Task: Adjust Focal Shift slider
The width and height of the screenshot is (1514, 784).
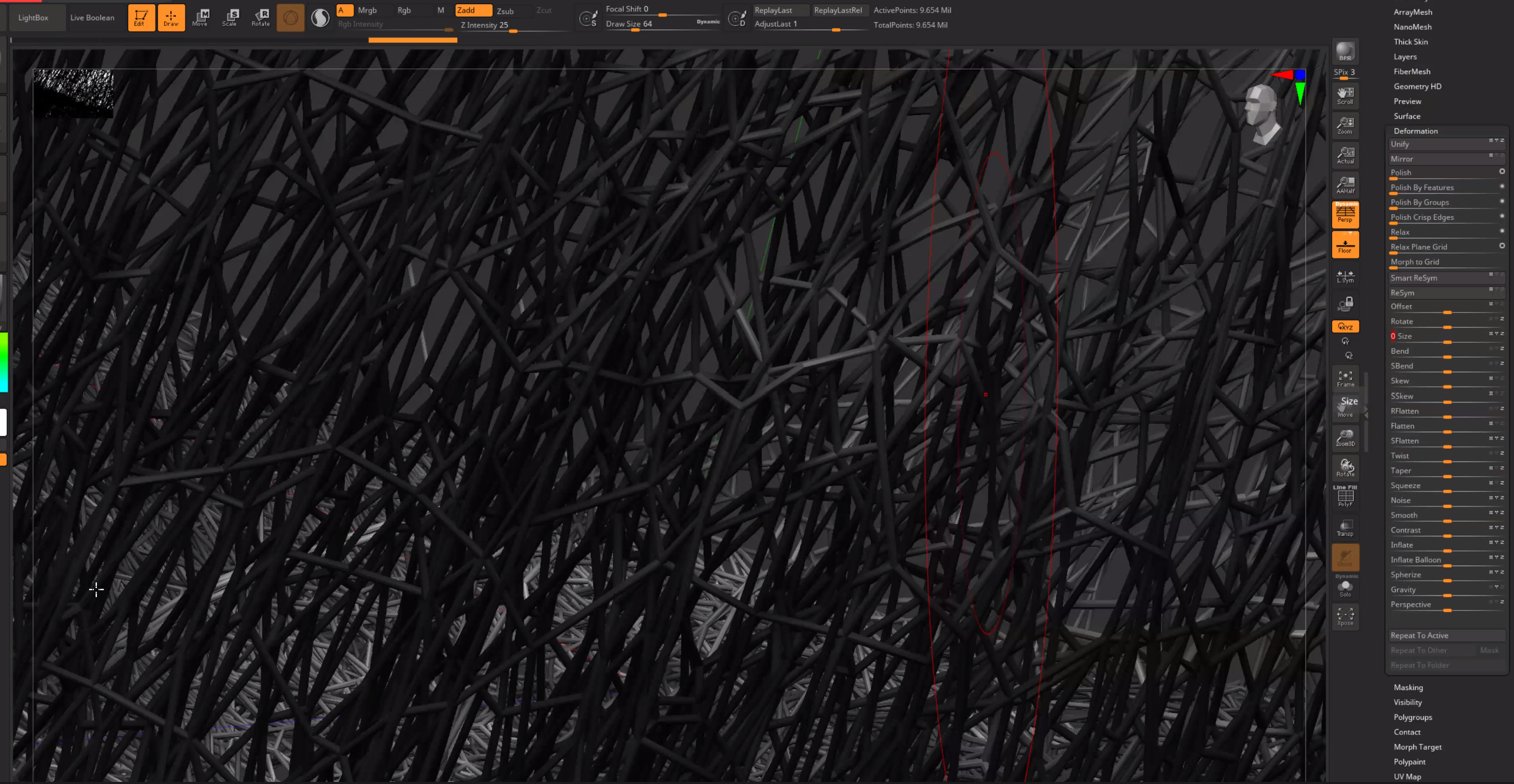Action: coord(661,9)
